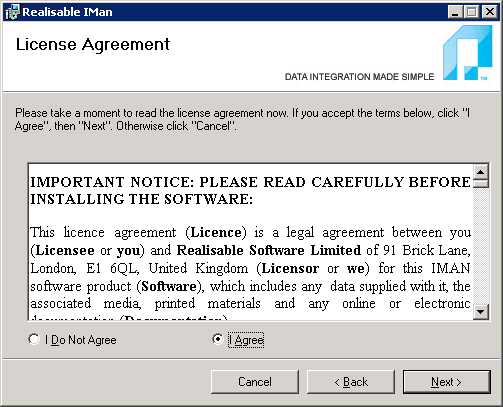Maximize the Realisable IMan installer window
This screenshot has height=407, width=503.
[x=472, y=12]
